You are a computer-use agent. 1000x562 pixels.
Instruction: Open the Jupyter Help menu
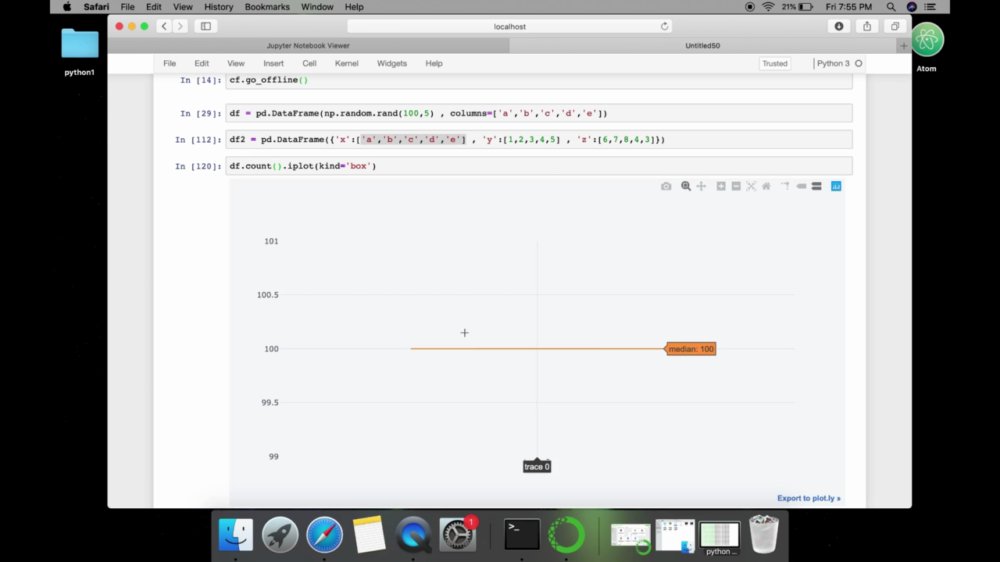coord(434,63)
